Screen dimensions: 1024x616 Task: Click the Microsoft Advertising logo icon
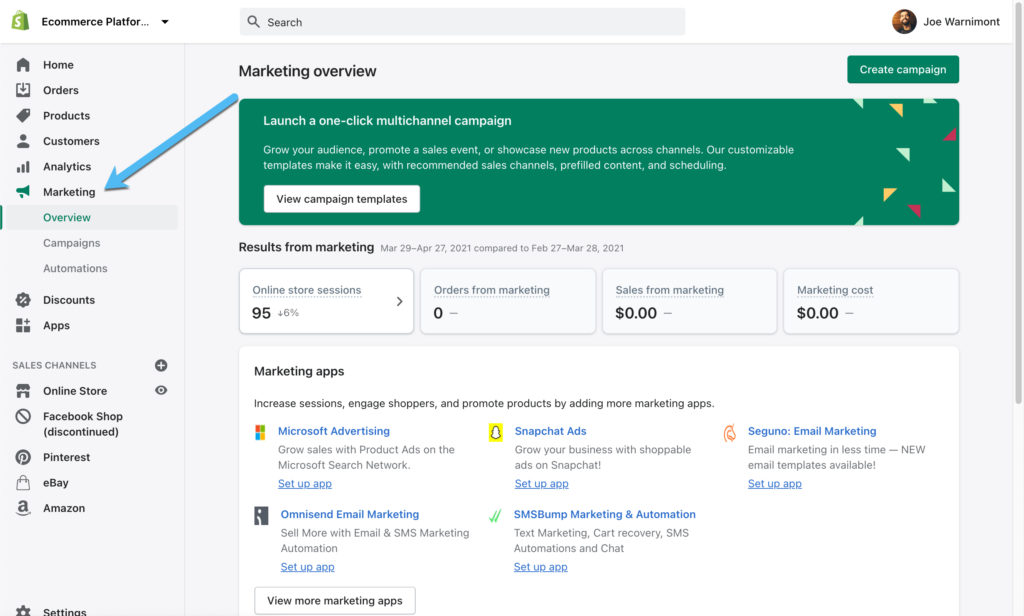coord(260,432)
